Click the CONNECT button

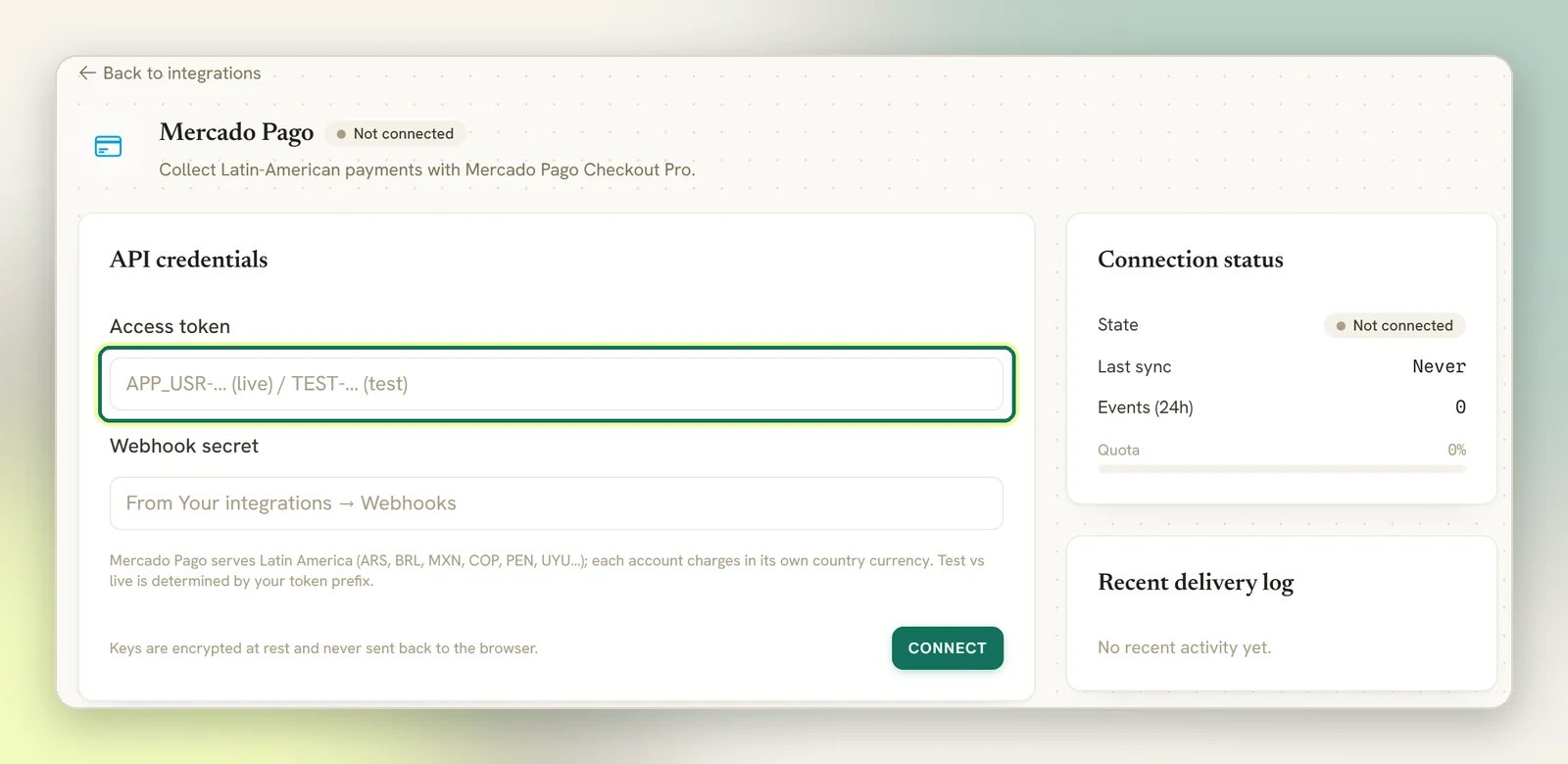click(948, 648)
